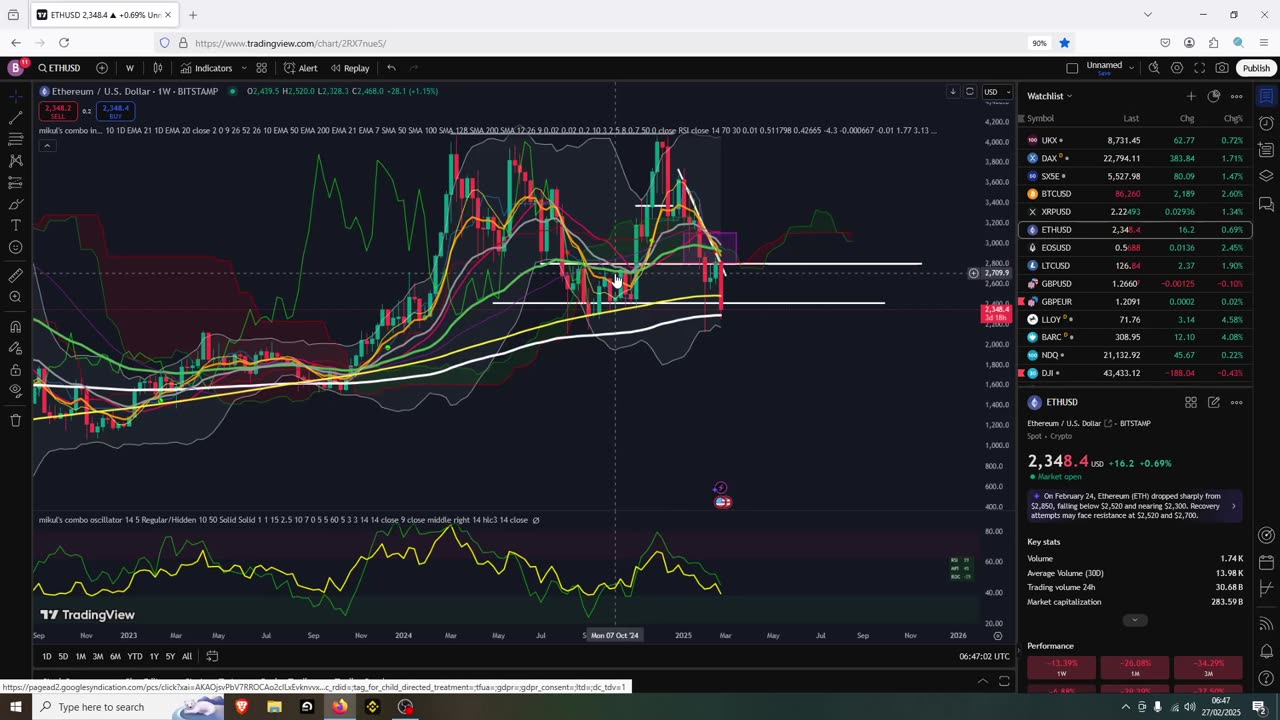Open symbol details grid icon beside ETHUSD
This screenshot has width=1280, height=720.
[x=1191, y=402]
